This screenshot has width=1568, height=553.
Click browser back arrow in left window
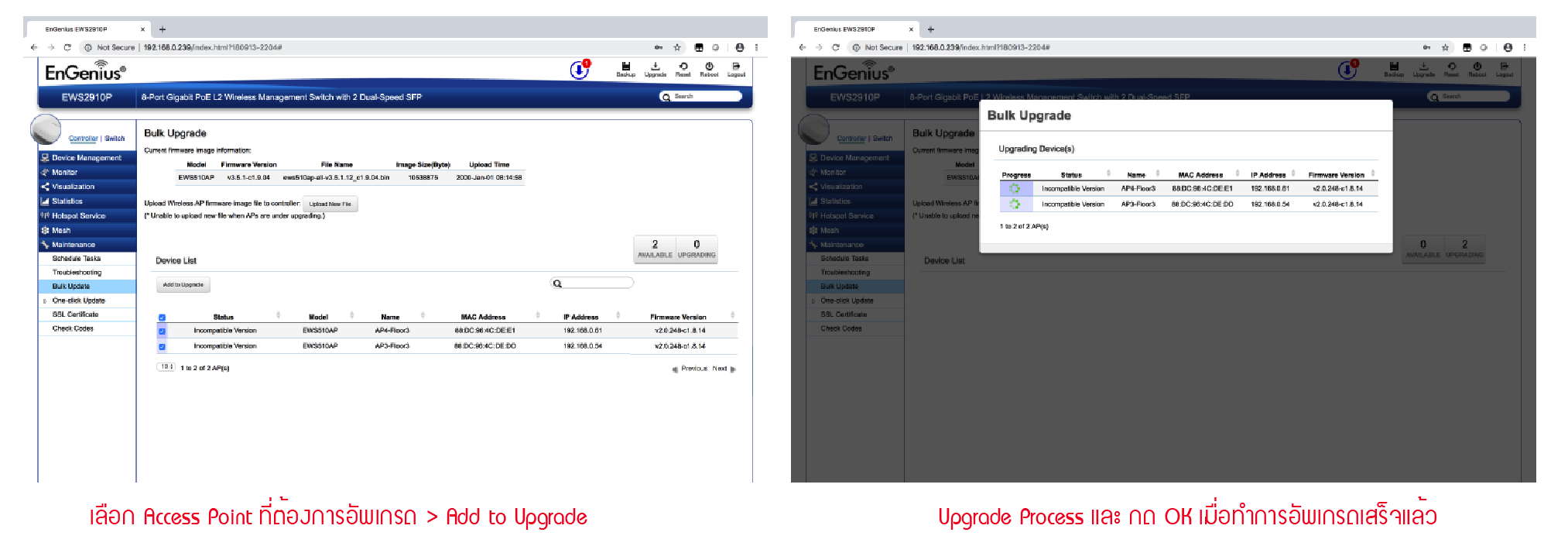pyautogui.click(x=34, y=47)
